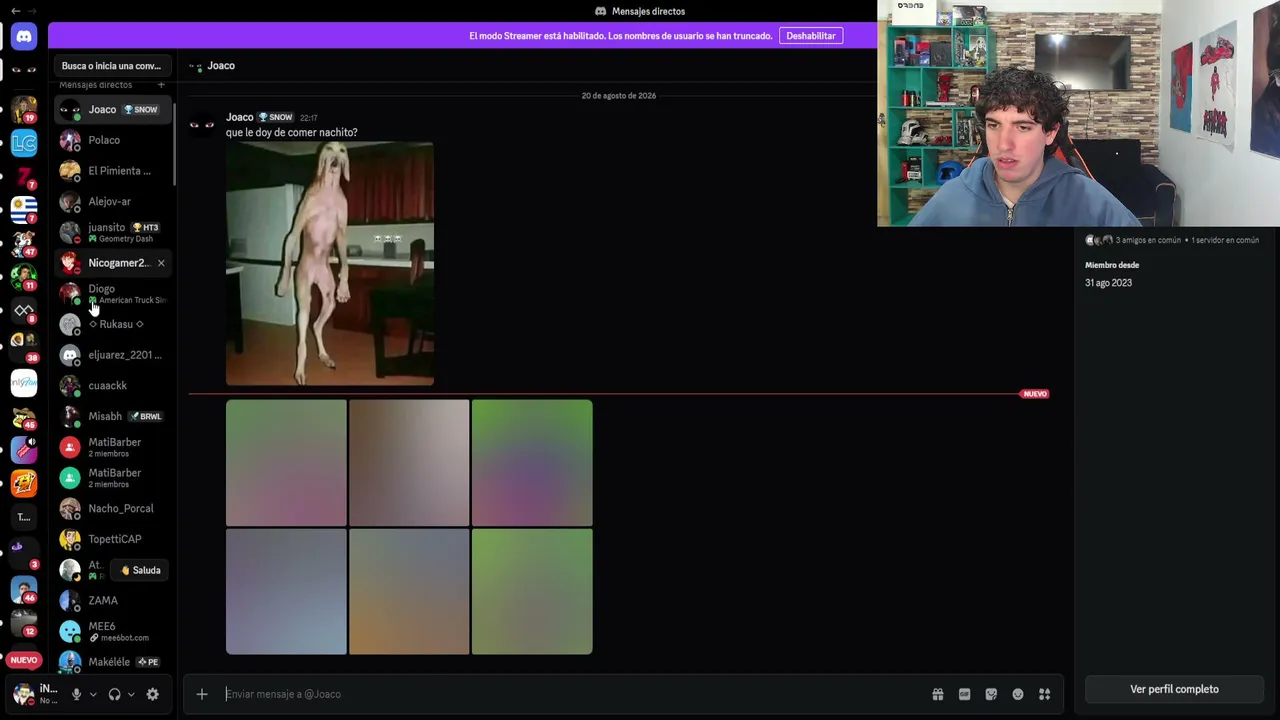
Task: Open El Pimienta conversation
Action: click(113, 171)
